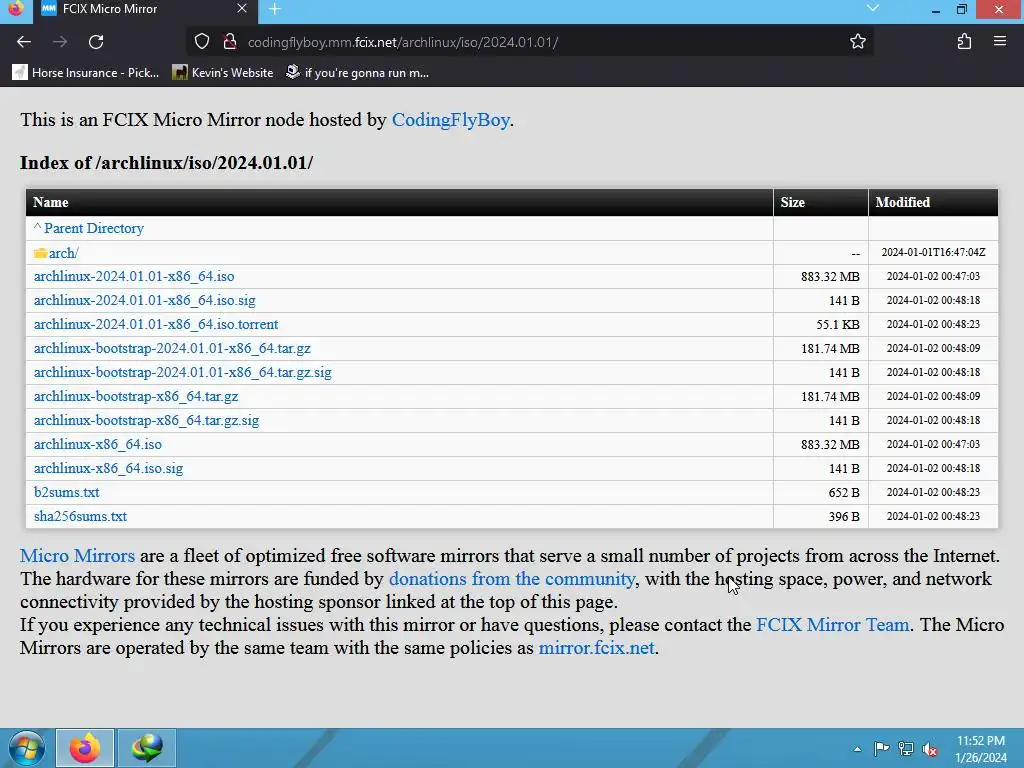This screenshot has width=1024, height=768.
Task: Click the network tray icon
Action: point(906,749)
